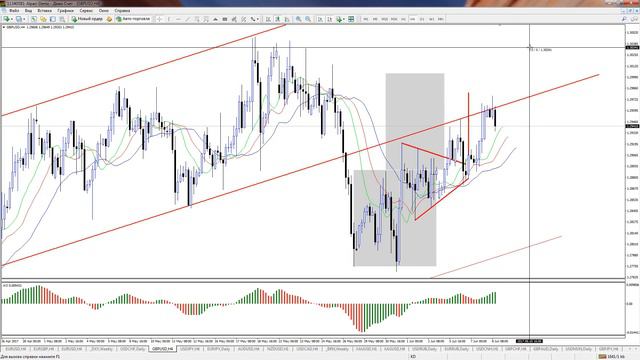640x360 pixels.
Task: Switch to the USDCAD,H4 chart tab
Action: (x=307, y=349)
